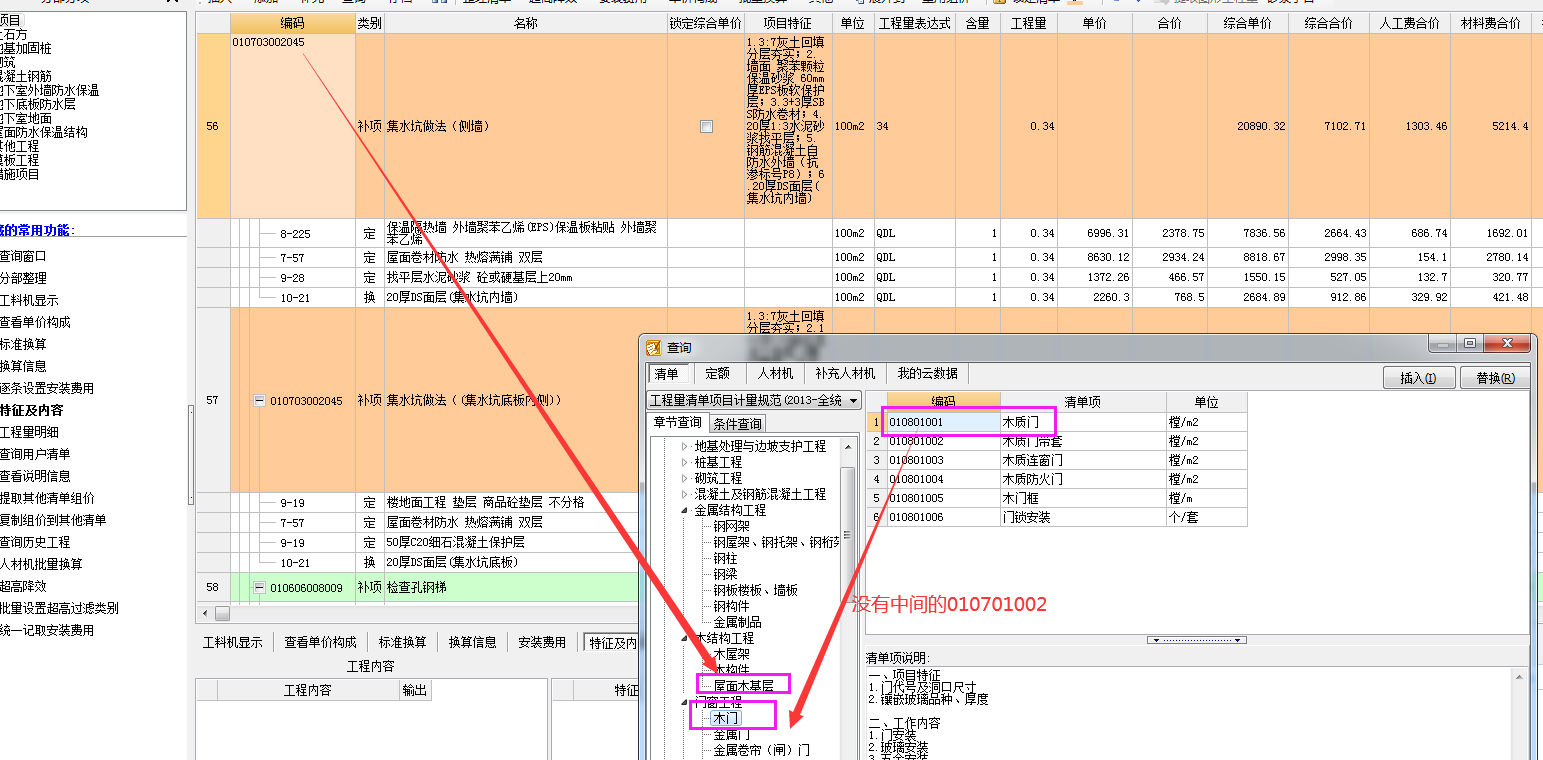Open the 工程量清单项目计量规范 dropdown
This screenshot has width=1543, height=760.
click(852, 400)
